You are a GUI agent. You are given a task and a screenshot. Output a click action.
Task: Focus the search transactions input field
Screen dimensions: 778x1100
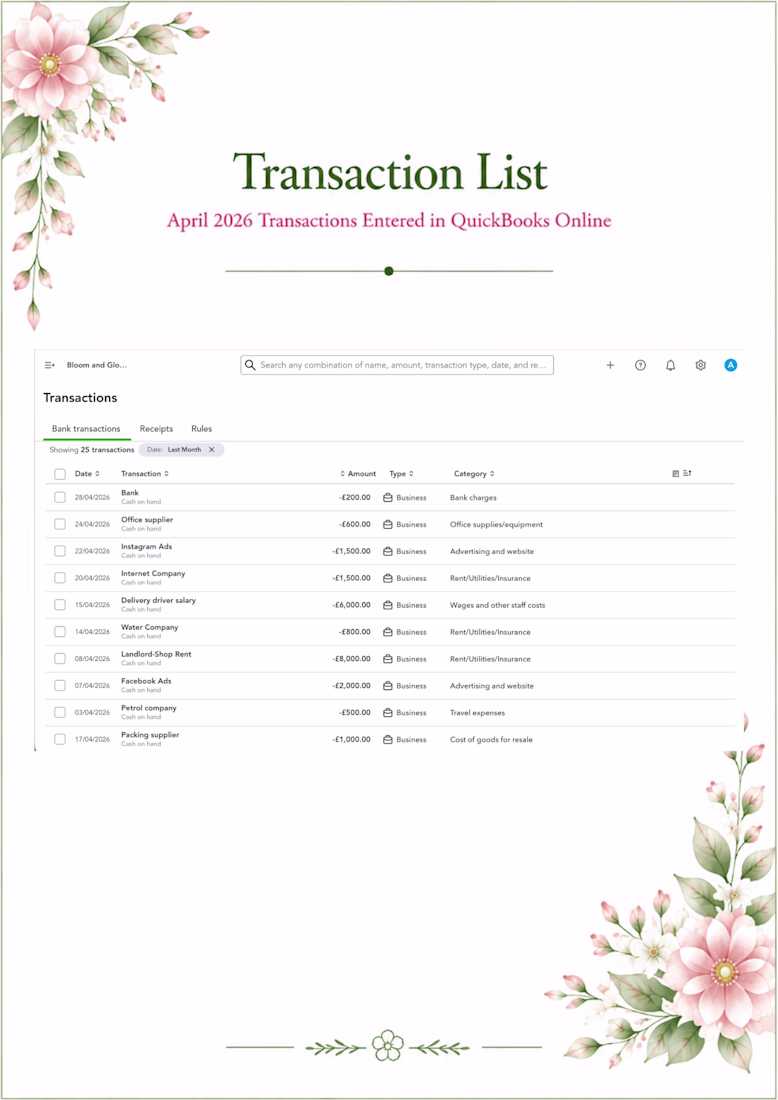[x=397, y=365]
